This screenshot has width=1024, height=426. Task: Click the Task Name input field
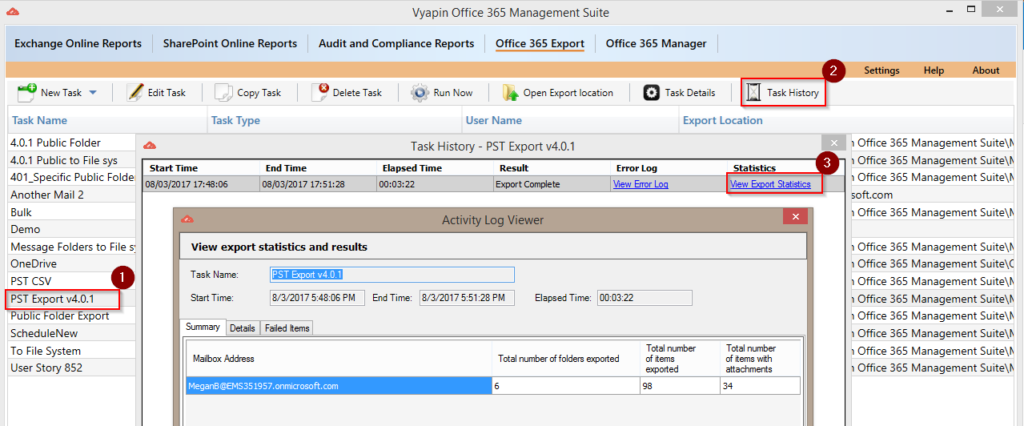pos(392,274)
